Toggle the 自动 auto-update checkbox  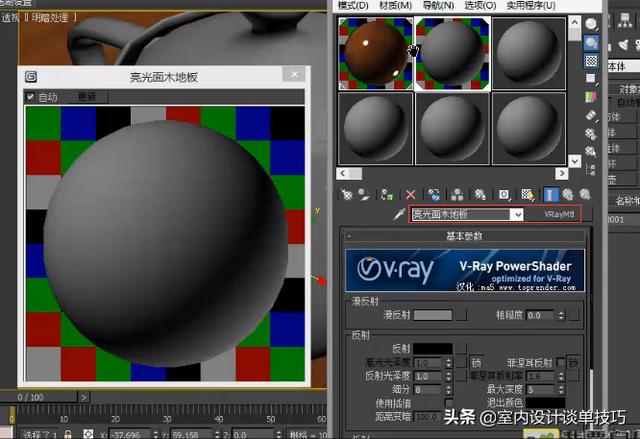pyautogui.click(x=30, y=97)
